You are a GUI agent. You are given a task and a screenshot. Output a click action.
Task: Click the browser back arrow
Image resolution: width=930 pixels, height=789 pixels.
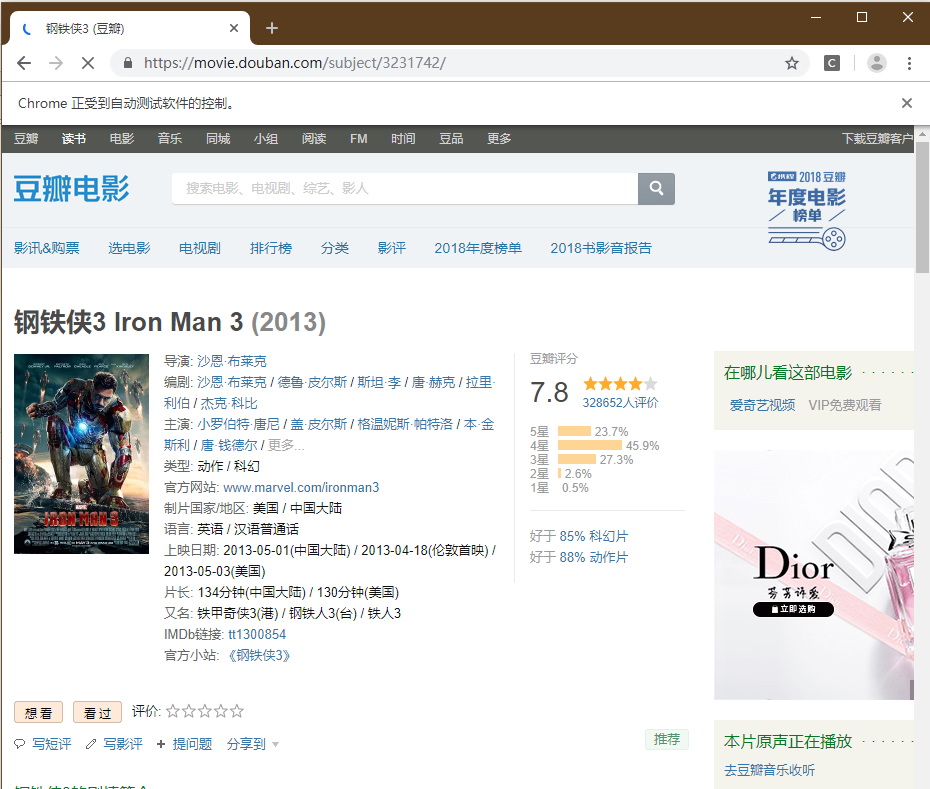click(24, 63)
